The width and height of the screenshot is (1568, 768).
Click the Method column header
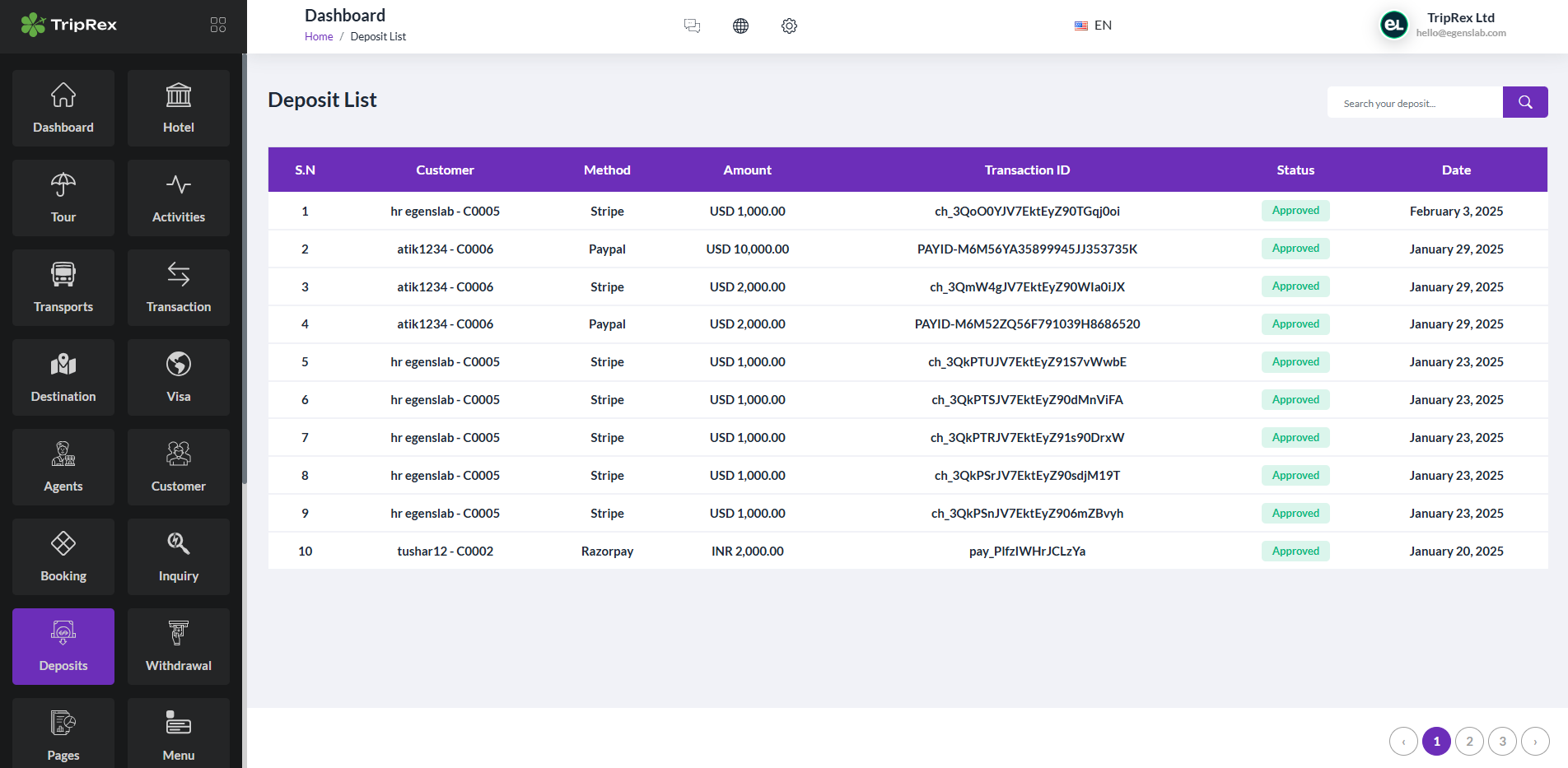(x=607, y=170)
